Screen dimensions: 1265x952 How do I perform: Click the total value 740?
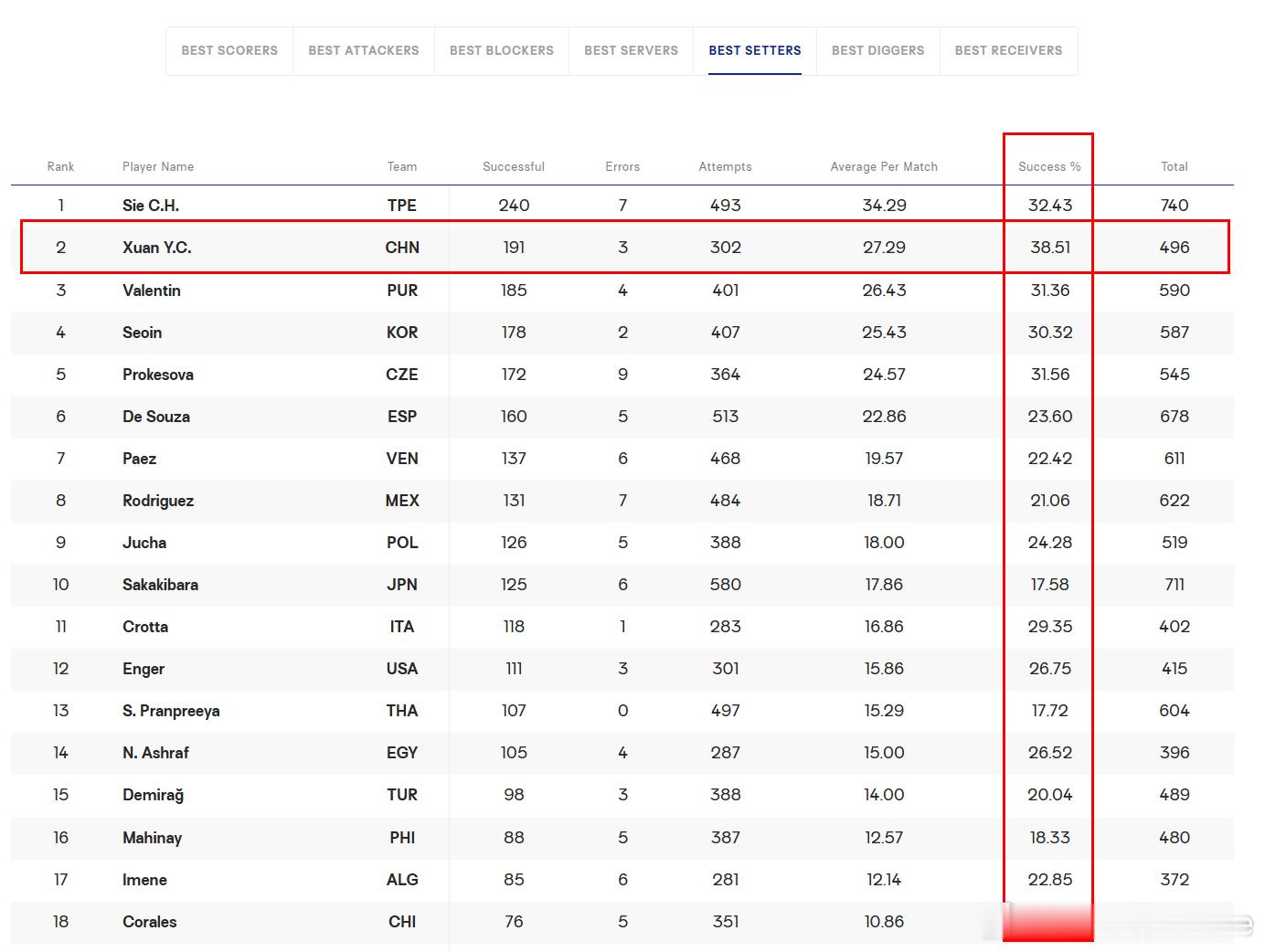tap(1175, 206)
